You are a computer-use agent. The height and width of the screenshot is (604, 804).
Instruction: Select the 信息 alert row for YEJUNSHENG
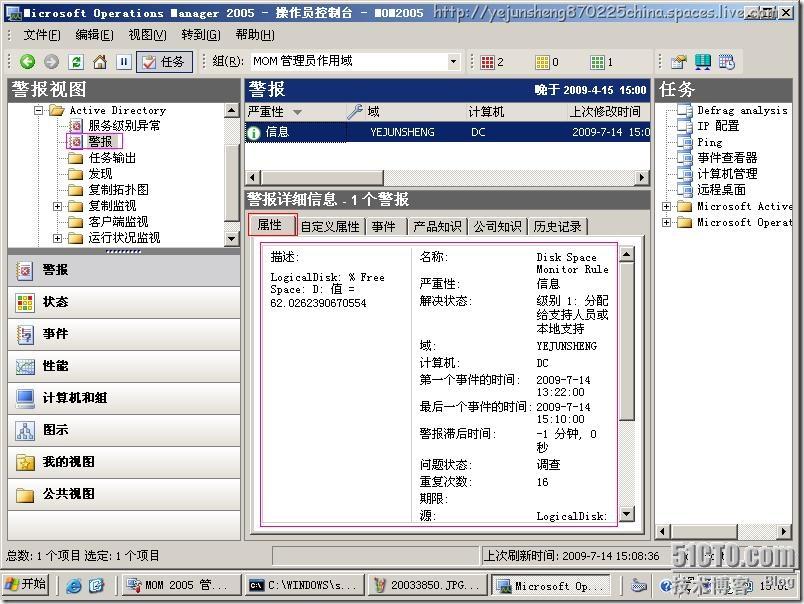pos(447,132)
